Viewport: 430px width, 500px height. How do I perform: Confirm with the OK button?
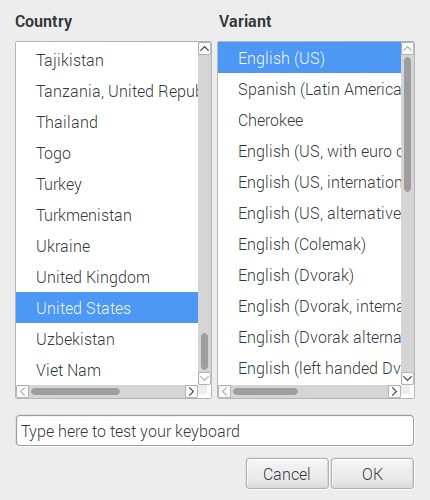(372, 474)
